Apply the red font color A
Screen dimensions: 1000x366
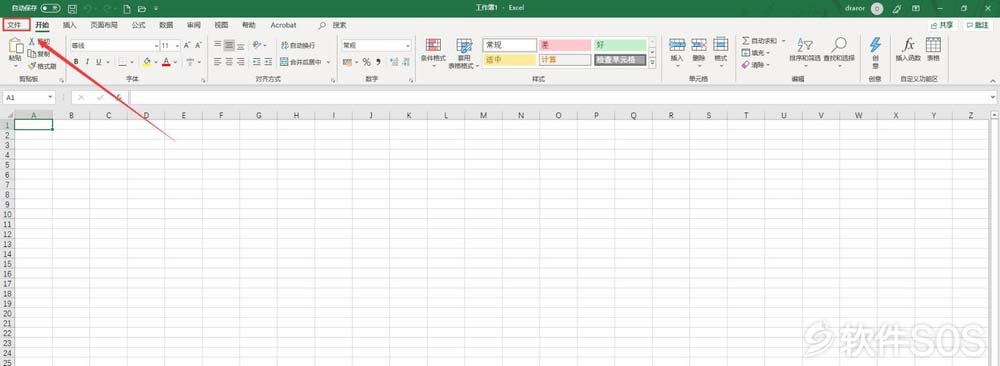coord(166,62)
